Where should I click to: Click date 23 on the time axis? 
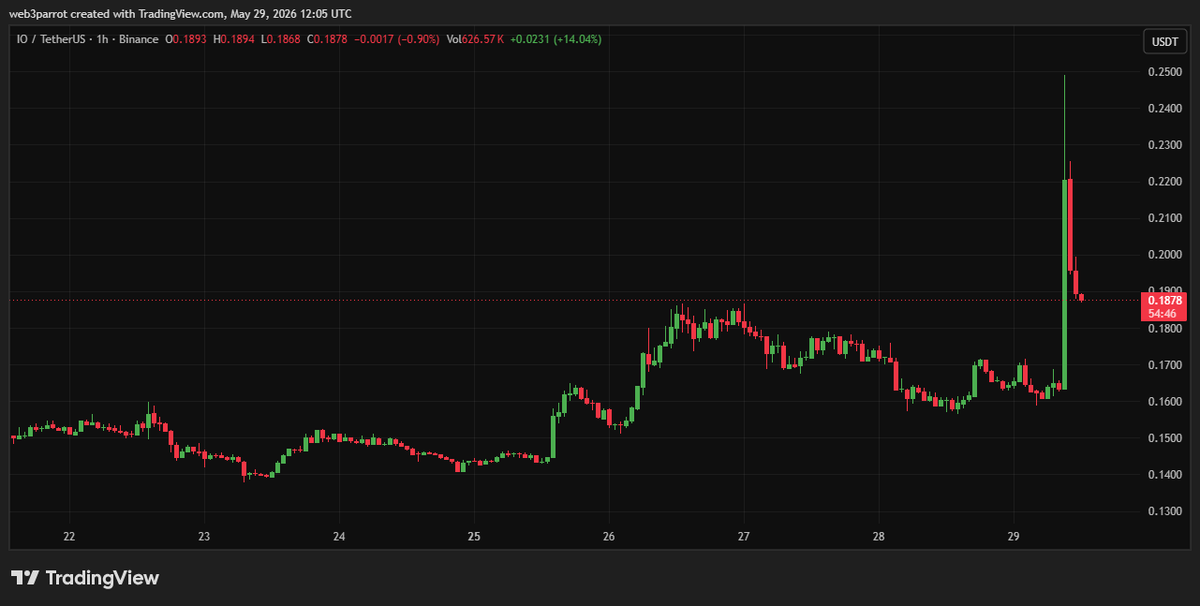click(x=204, y=536)
